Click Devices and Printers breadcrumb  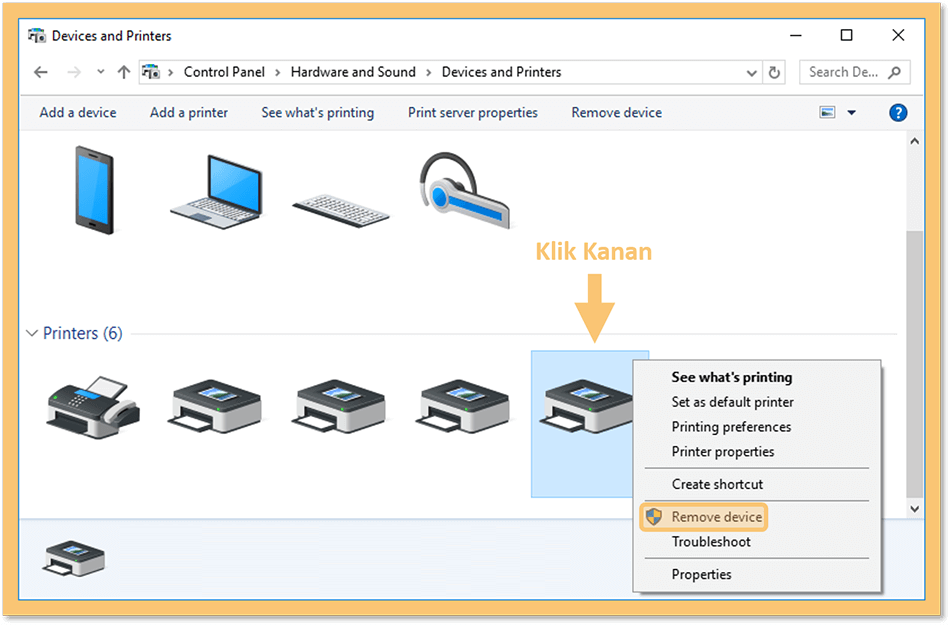[502, 72]
